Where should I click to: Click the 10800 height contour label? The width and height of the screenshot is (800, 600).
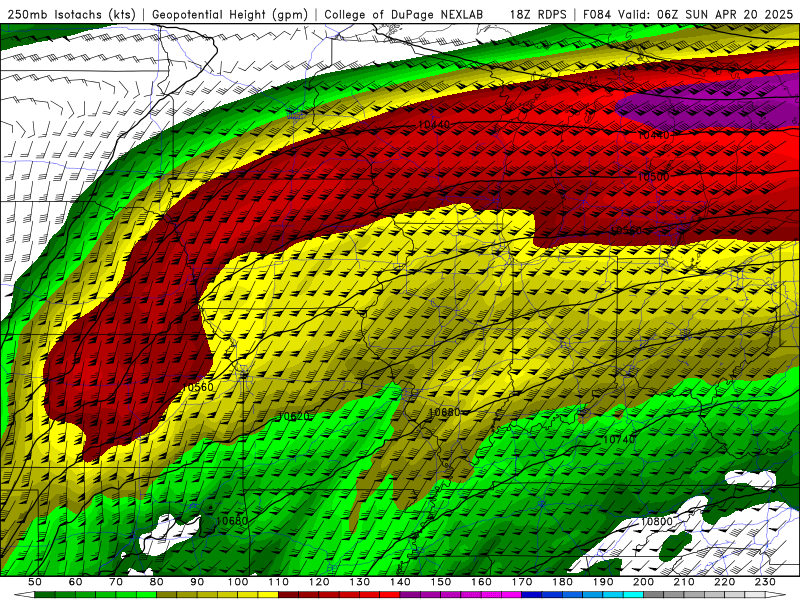pyautogui.click(x=656, y=521)
